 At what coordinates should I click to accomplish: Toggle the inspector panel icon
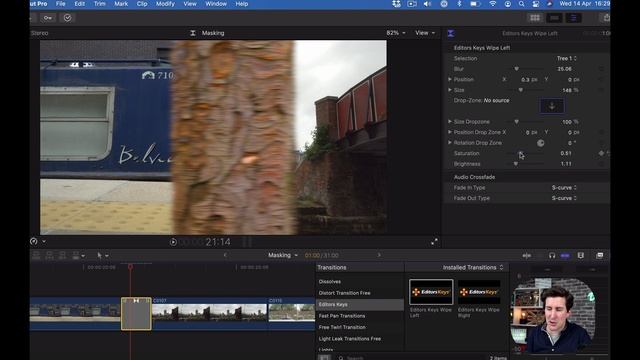coord(573,18)
